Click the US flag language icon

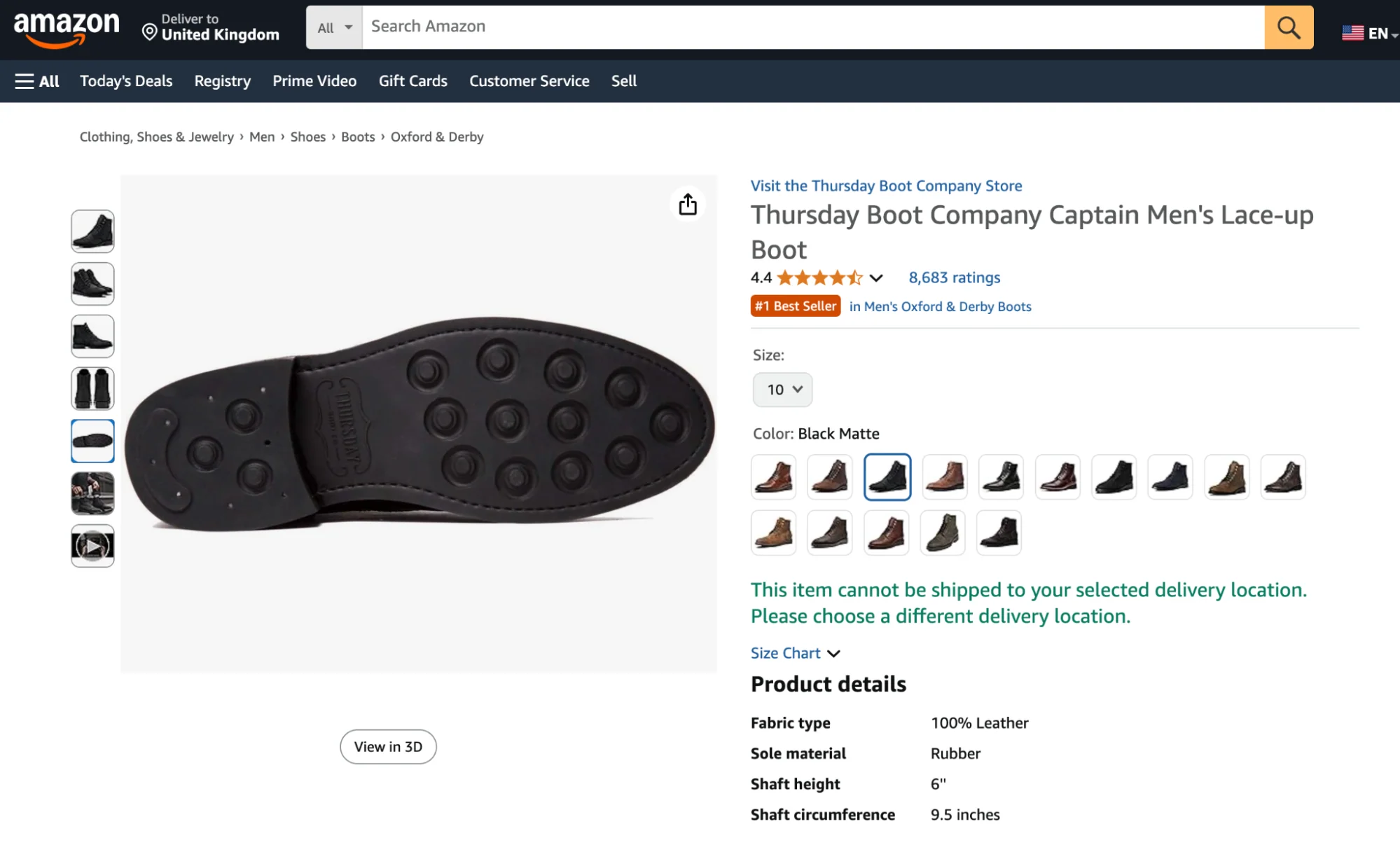tap(1352, 32)
